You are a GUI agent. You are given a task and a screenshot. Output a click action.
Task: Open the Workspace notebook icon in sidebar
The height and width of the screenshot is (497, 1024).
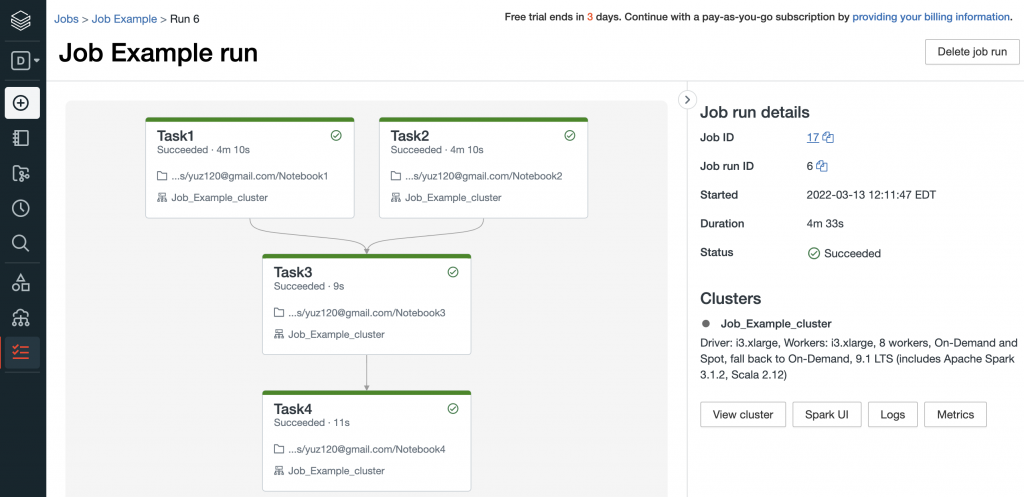[x=21, y=138]
